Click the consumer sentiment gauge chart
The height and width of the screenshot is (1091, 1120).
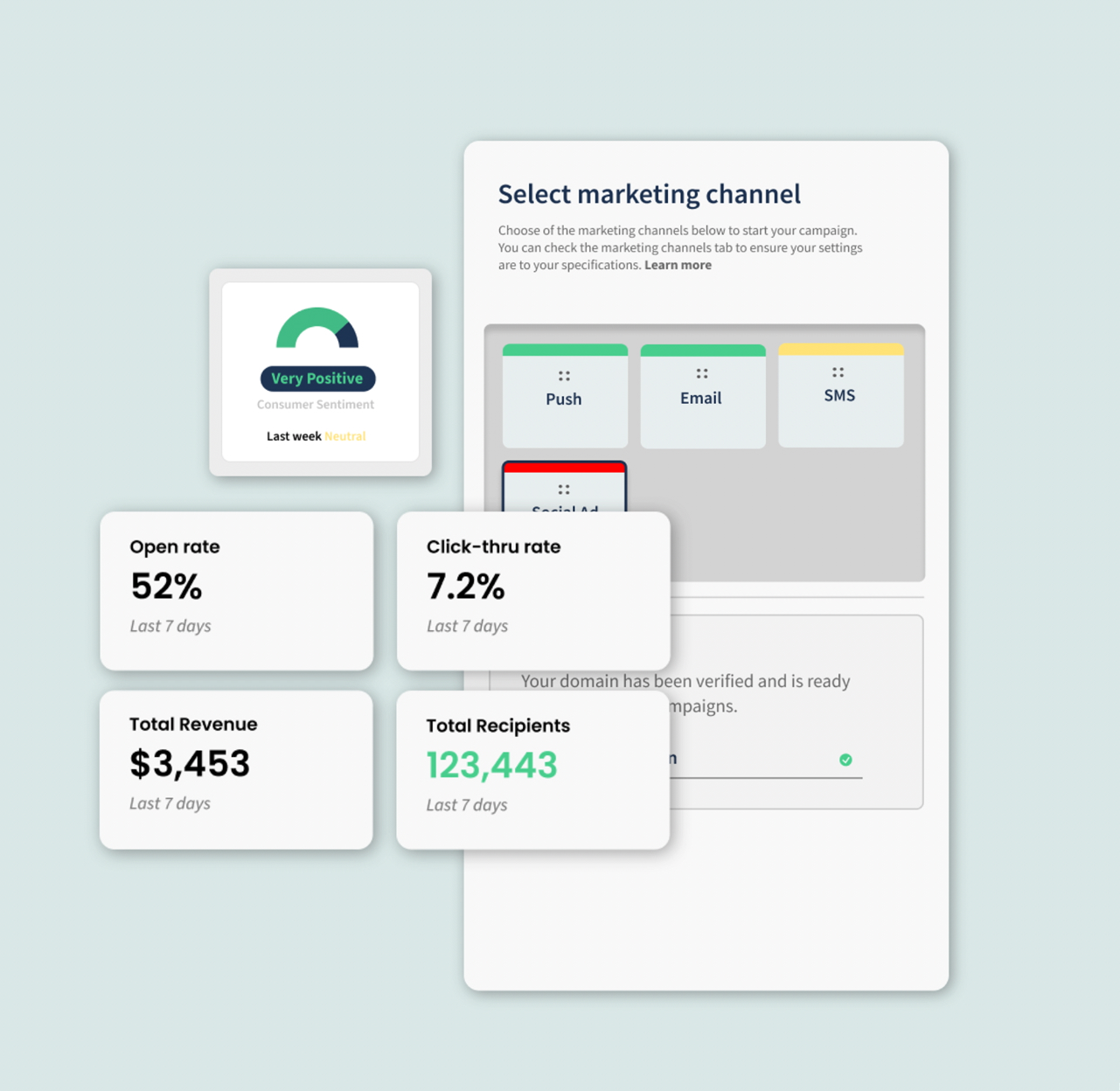point(317,328)
